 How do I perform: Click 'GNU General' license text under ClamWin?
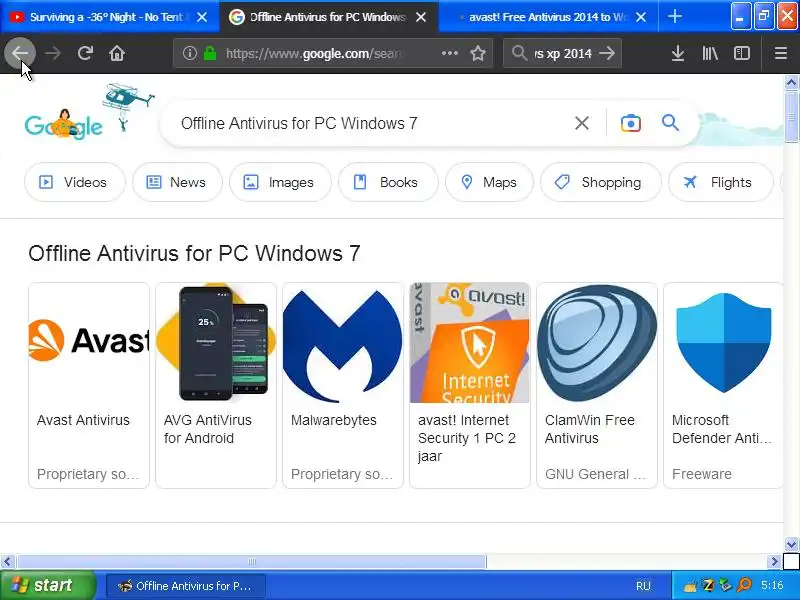click(595, 474)
